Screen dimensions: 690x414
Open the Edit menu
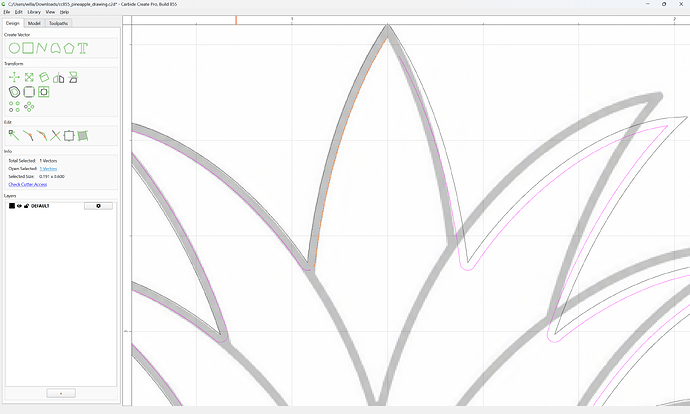pos(18,12)
